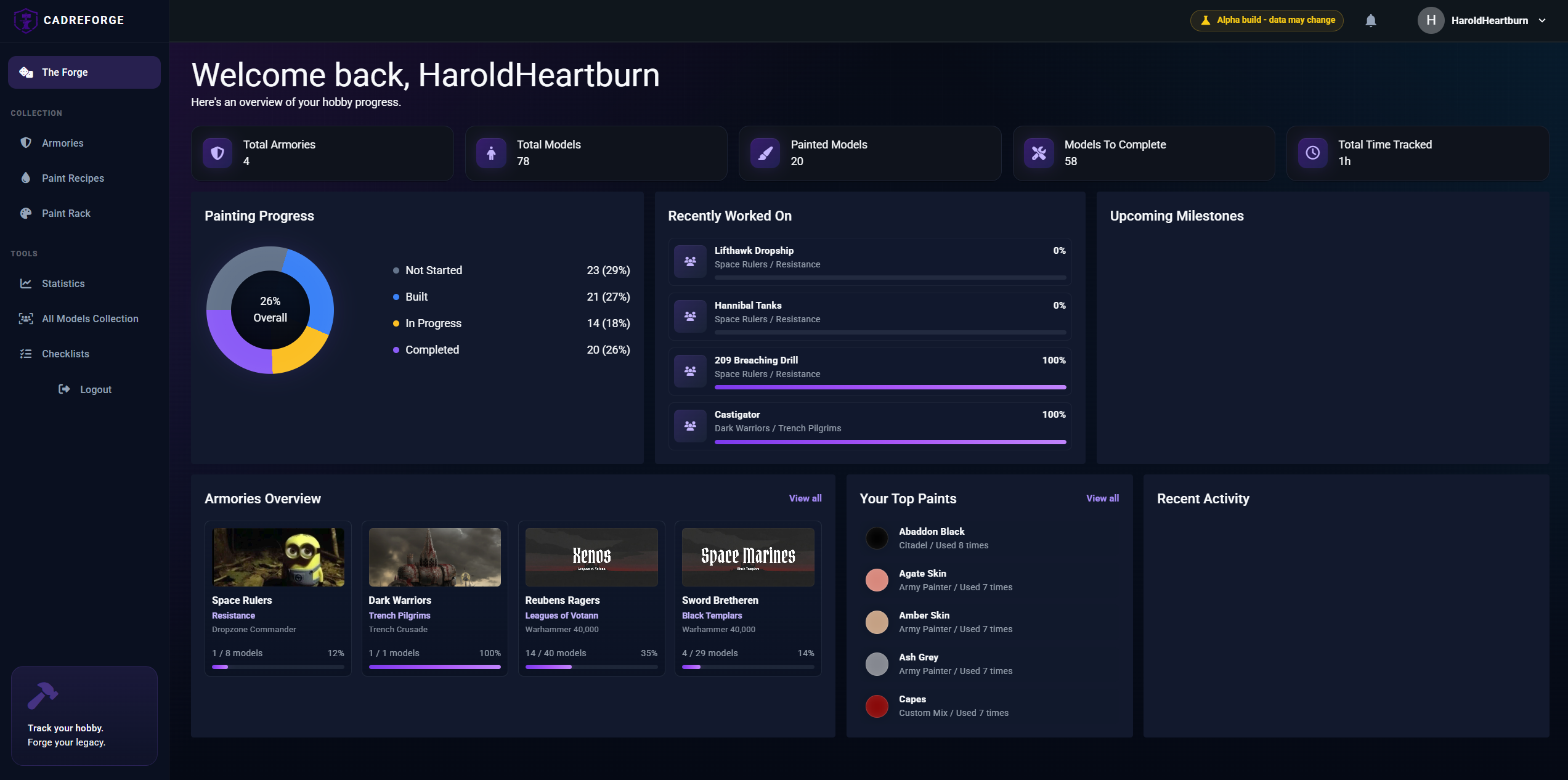
Task: Log out using Logout link
Action: pos(84,389)
